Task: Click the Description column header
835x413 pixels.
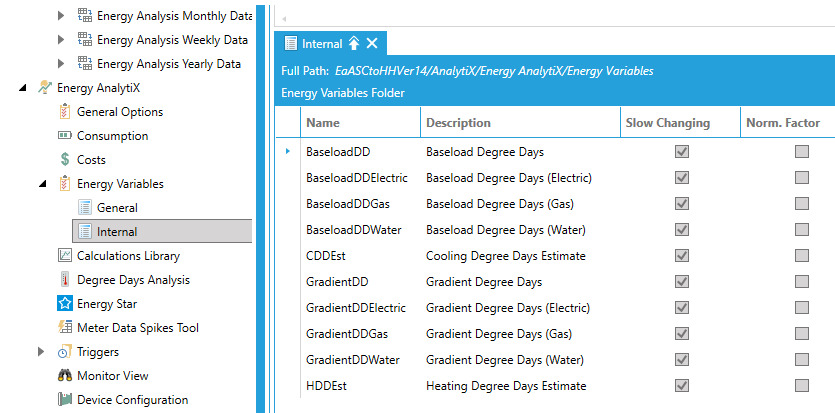Action: (x=458, y=123)
